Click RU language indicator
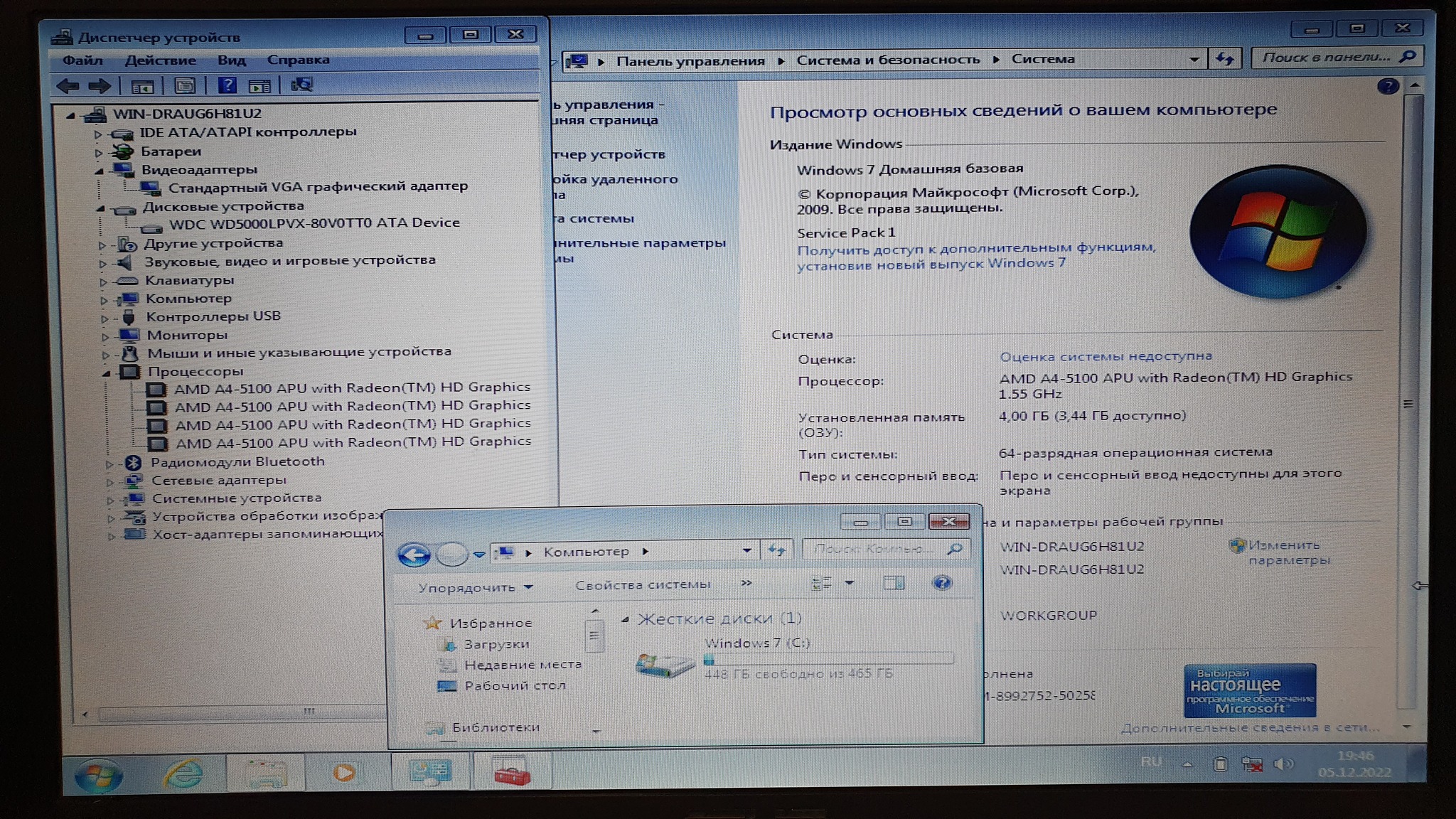1456x819 pixels. (1151, 762)
